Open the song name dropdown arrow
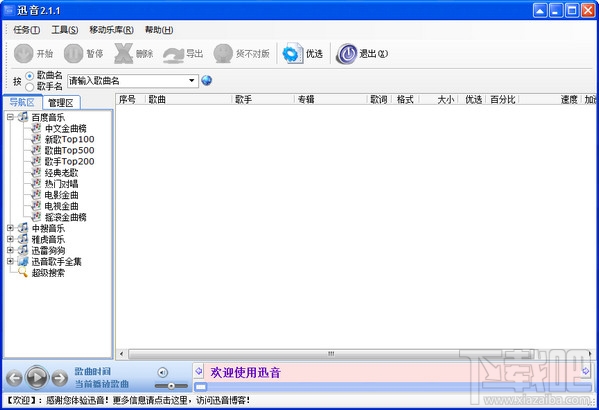 pyautogui.click(x=192, y=81)
